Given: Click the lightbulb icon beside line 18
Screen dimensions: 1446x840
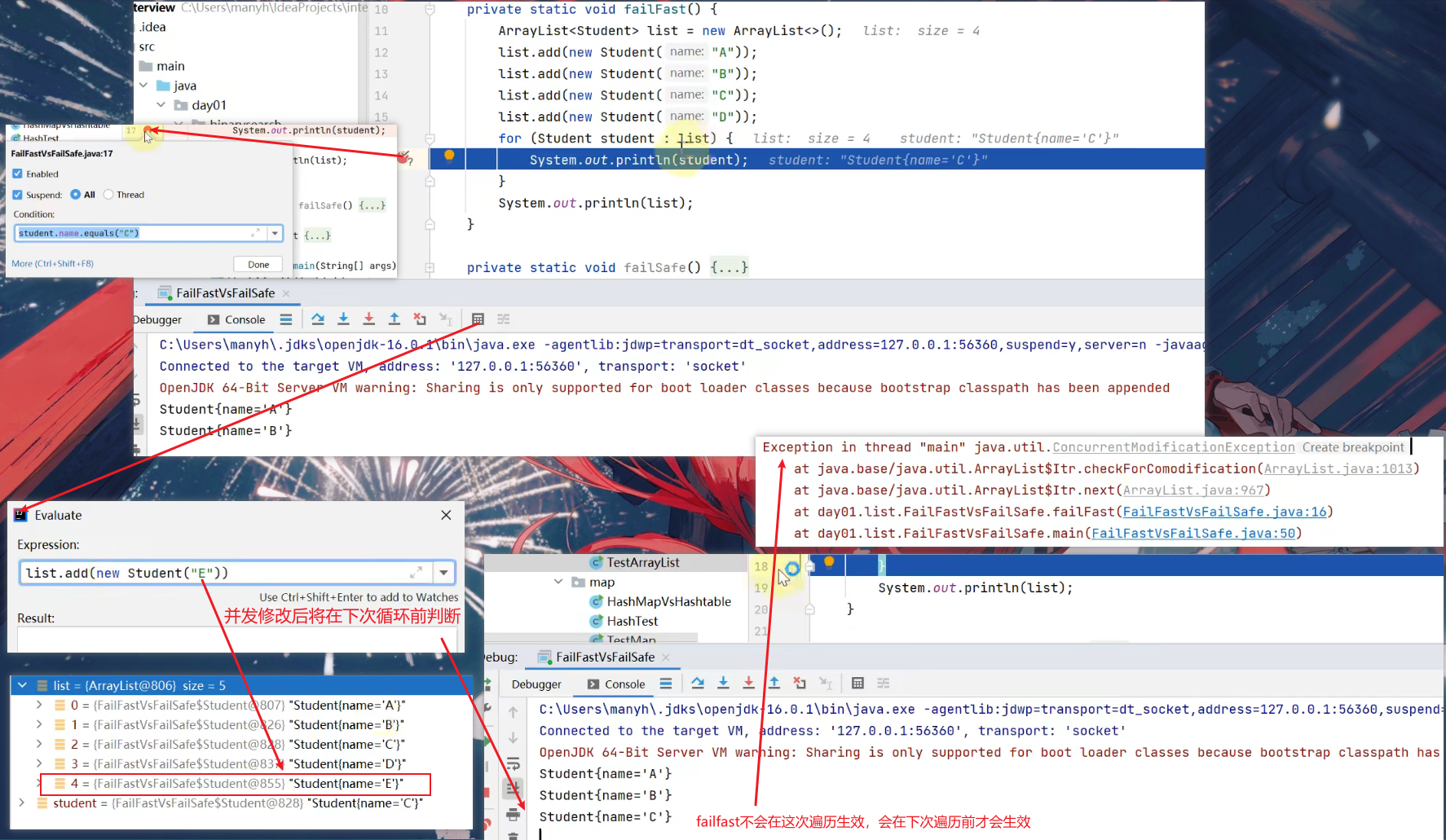Looking at the screenshot, I should (829, 561).
